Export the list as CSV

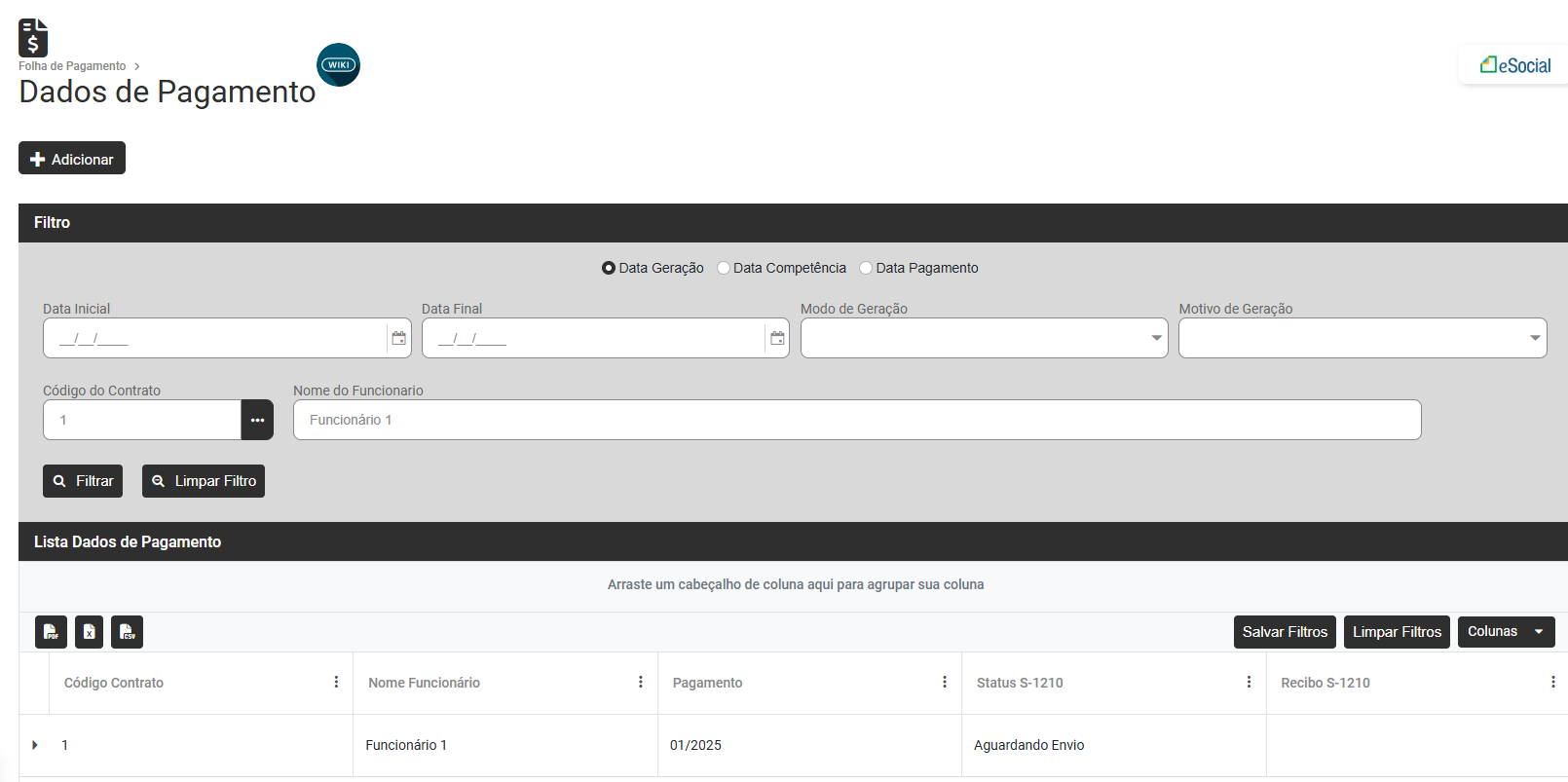[x=127, y=632]
